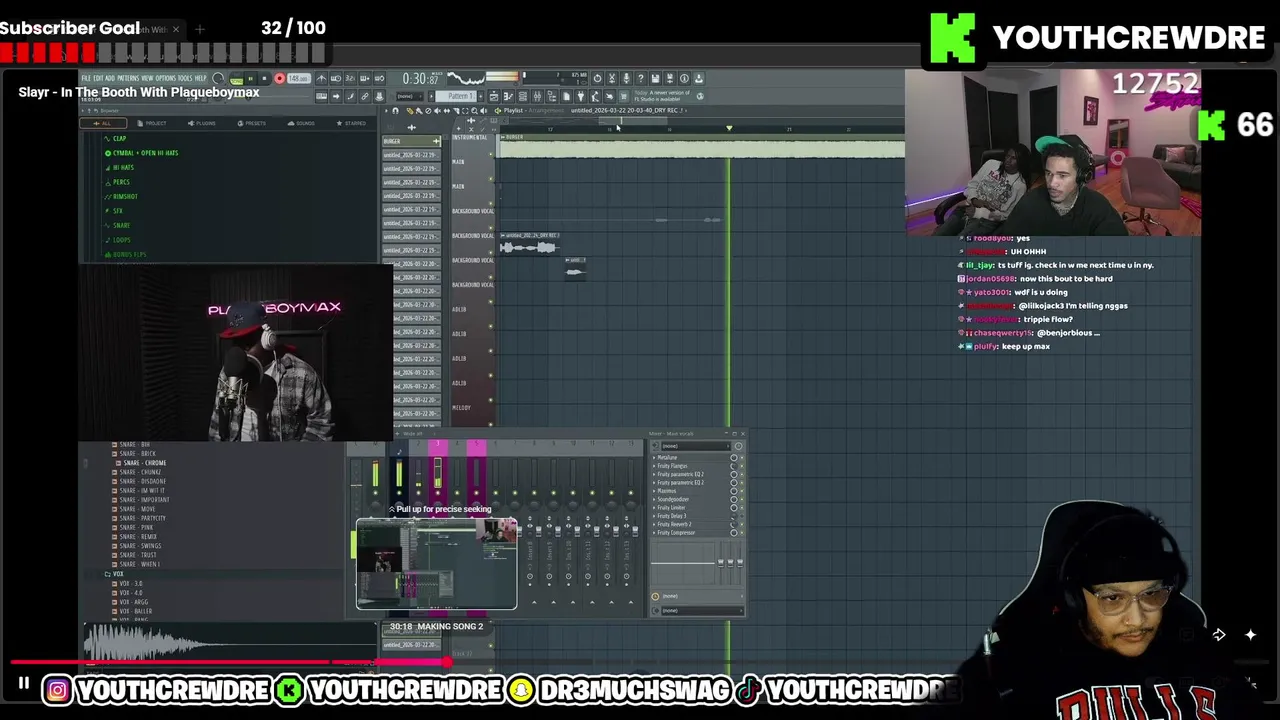Click the magnet snap icon in Playlist toolbar
1280x720 pixels.
tap(395, 111)
